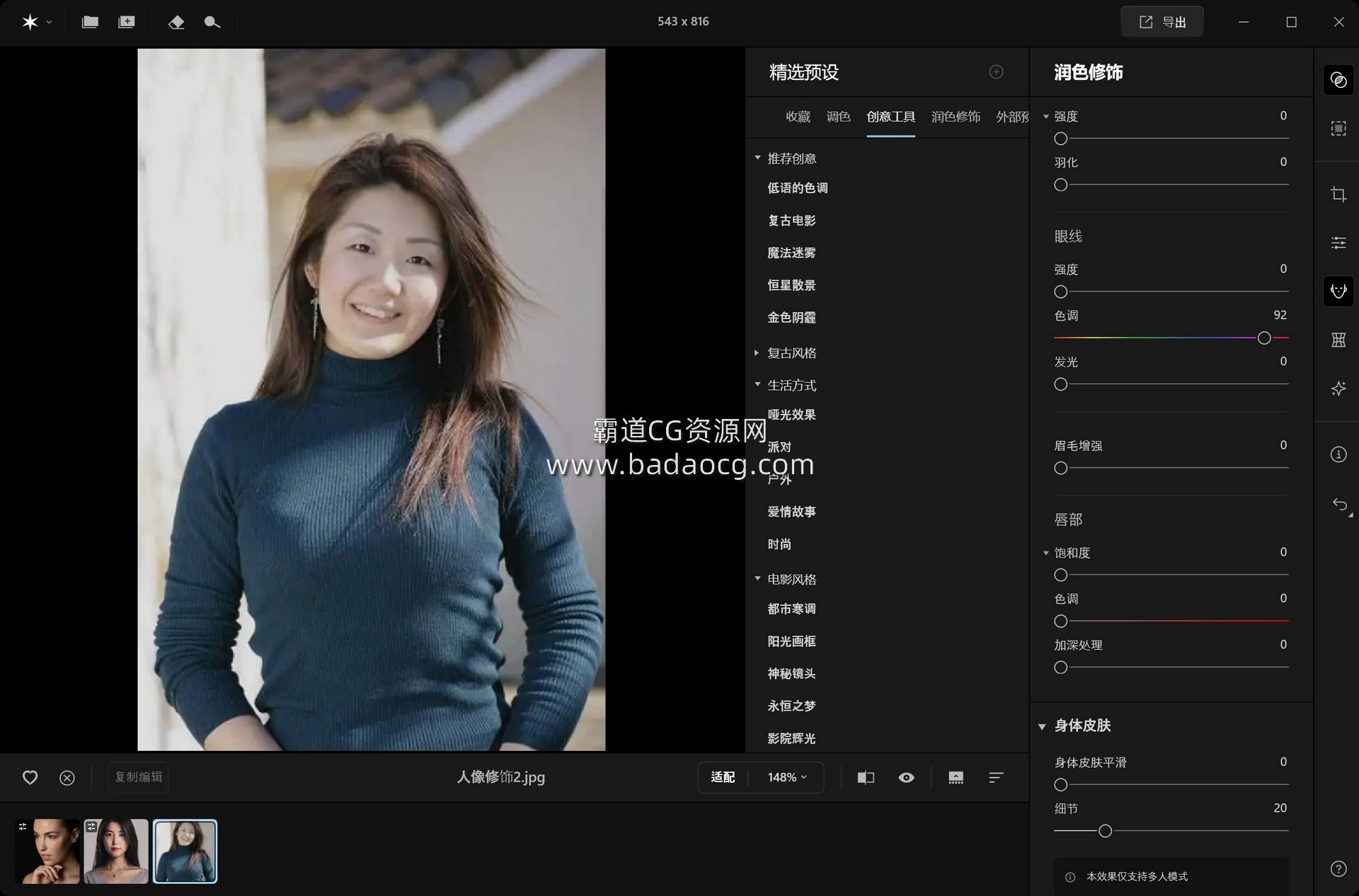Apply the 魔法迷雾 preset
1359x896 pixels.
pyautogui.click(x=791, y=253)
